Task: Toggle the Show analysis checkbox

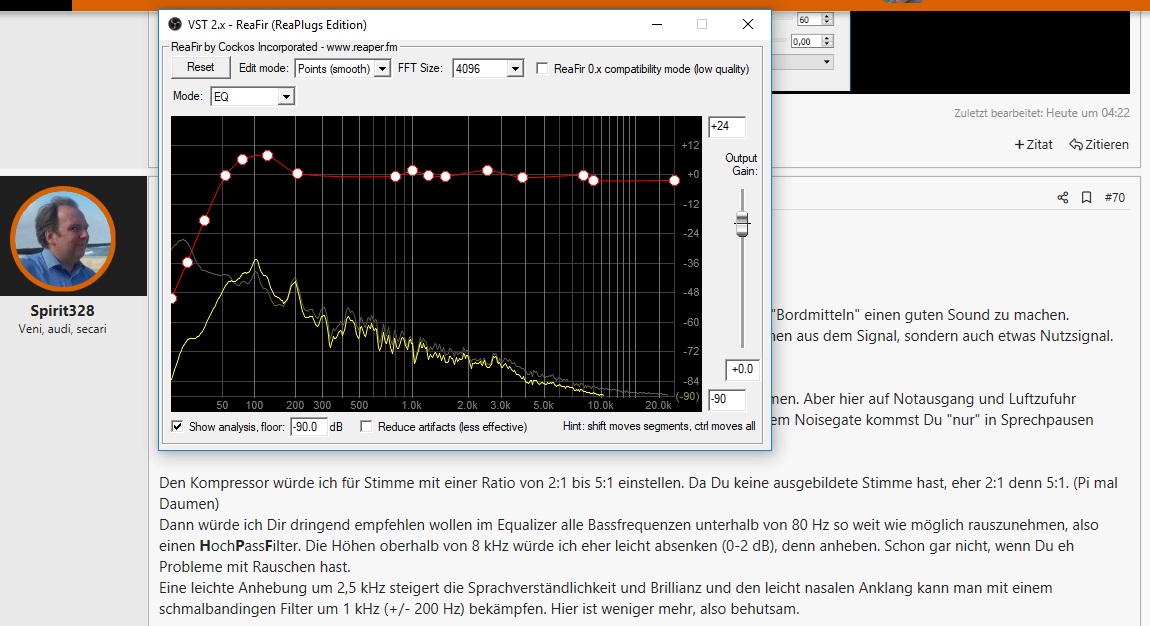Action: (x=177, y=426)
